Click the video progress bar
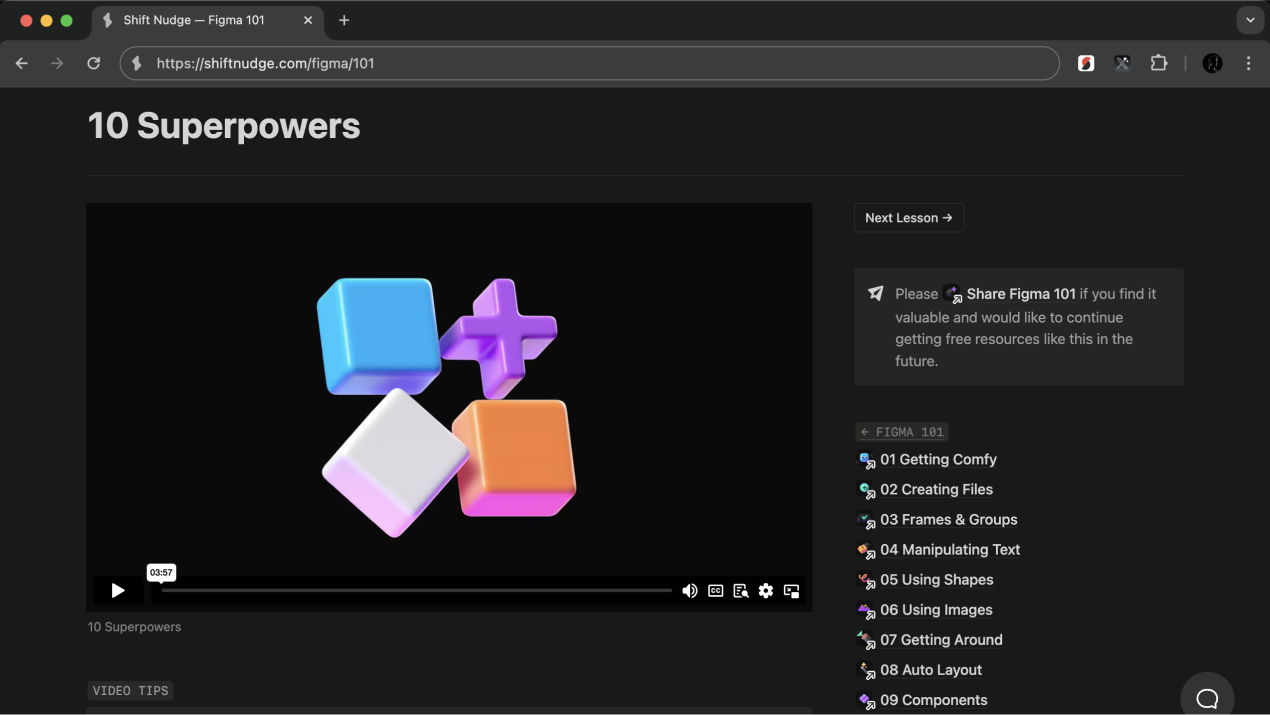 [x=417, y=591]
